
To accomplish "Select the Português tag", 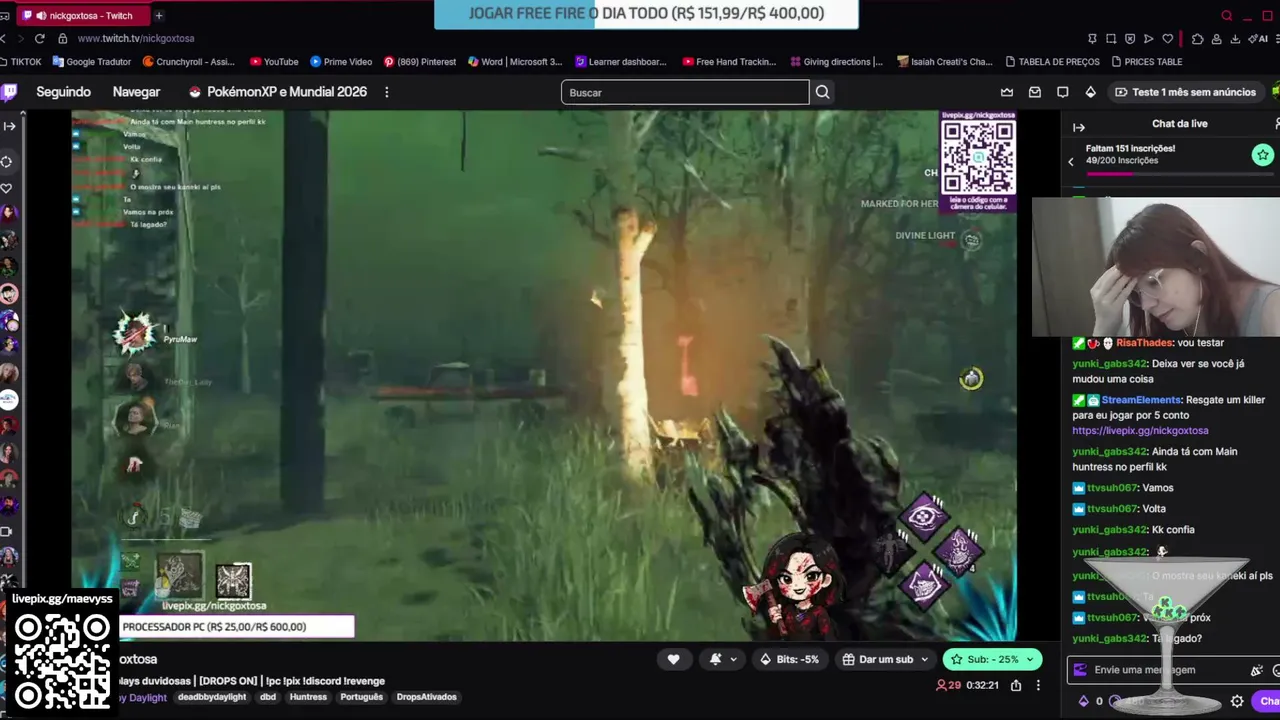I will click(362, 697).
